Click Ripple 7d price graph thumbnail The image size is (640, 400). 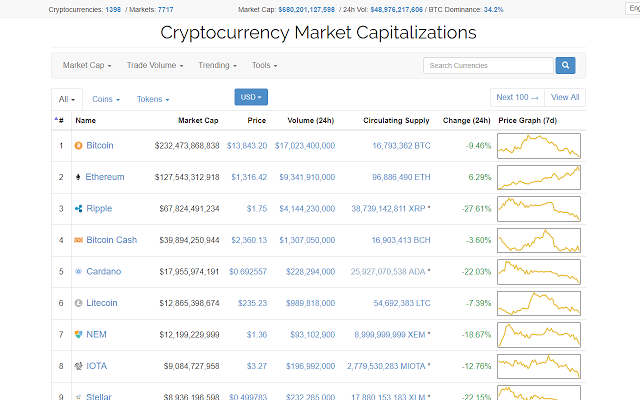click(x=539, y=209)
